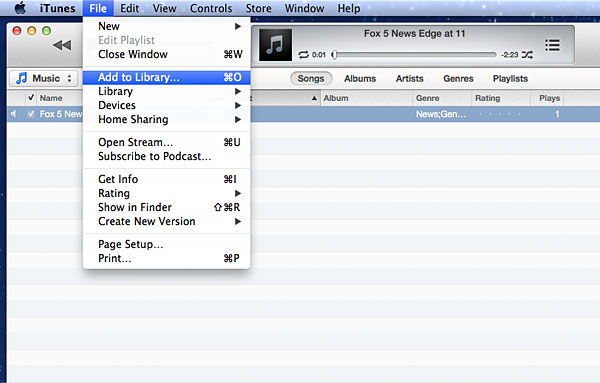Viewport: 600px width, 383px height.
Task: Click the yellow minimize button
Action: (x=32, y=31)
